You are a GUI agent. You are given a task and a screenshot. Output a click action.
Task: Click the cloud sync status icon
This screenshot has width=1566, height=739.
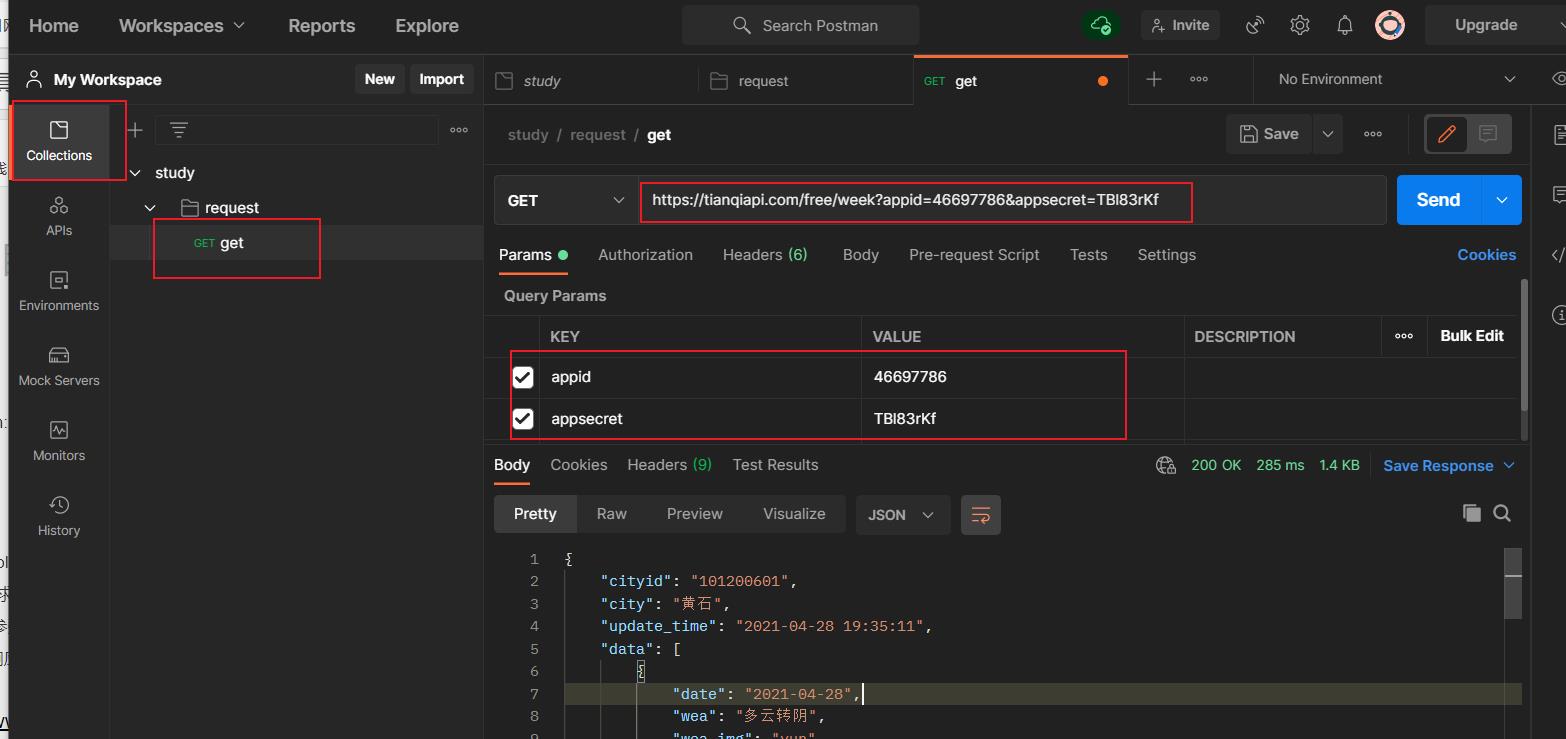click(1101, 25)
